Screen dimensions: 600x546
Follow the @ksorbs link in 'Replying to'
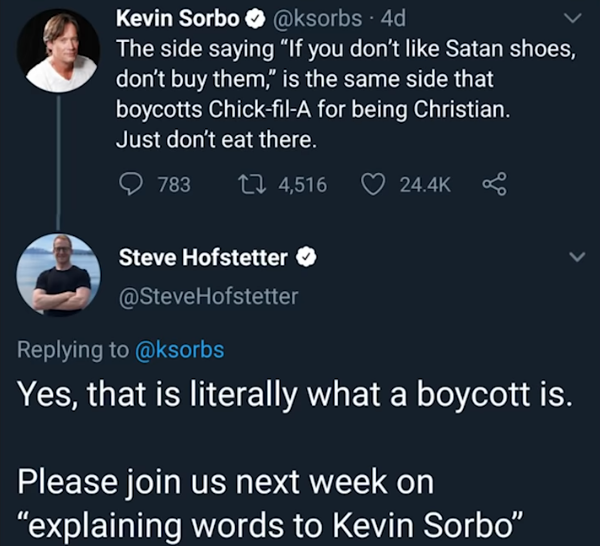[x=179, y=350]
